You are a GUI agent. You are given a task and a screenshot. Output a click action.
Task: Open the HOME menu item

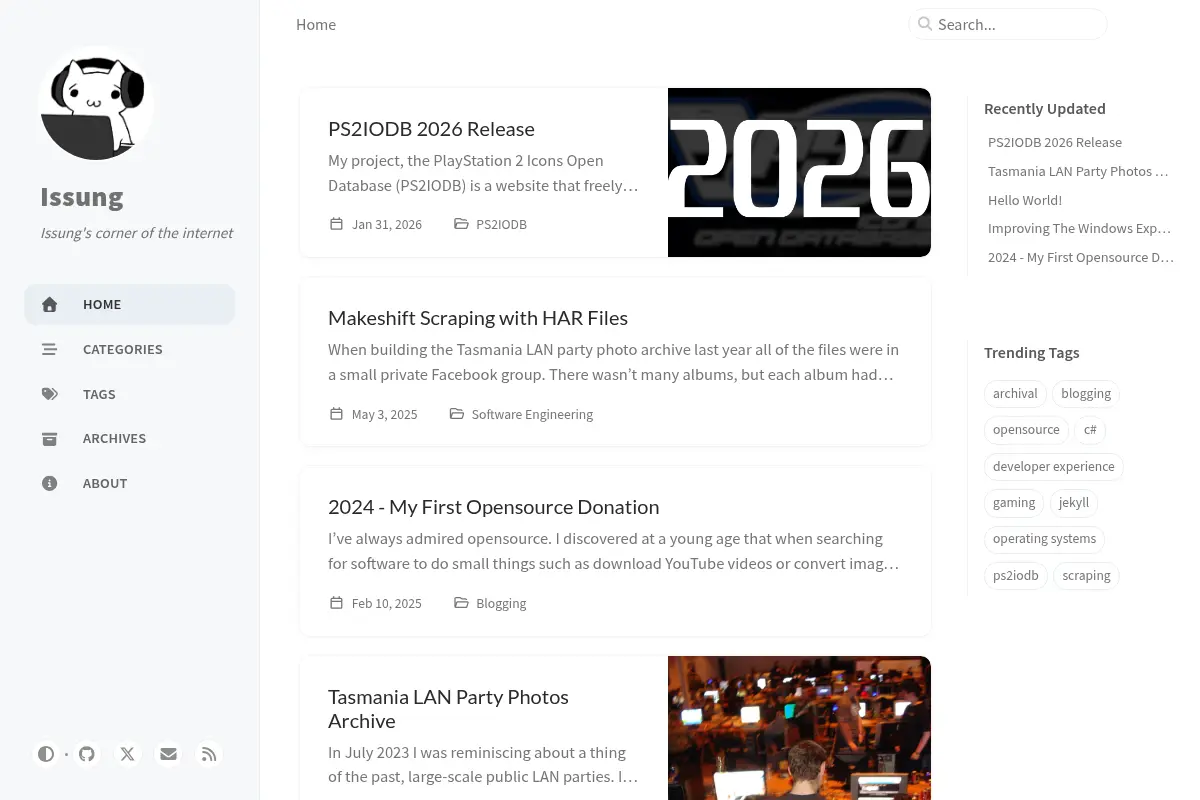coord(130,305)
